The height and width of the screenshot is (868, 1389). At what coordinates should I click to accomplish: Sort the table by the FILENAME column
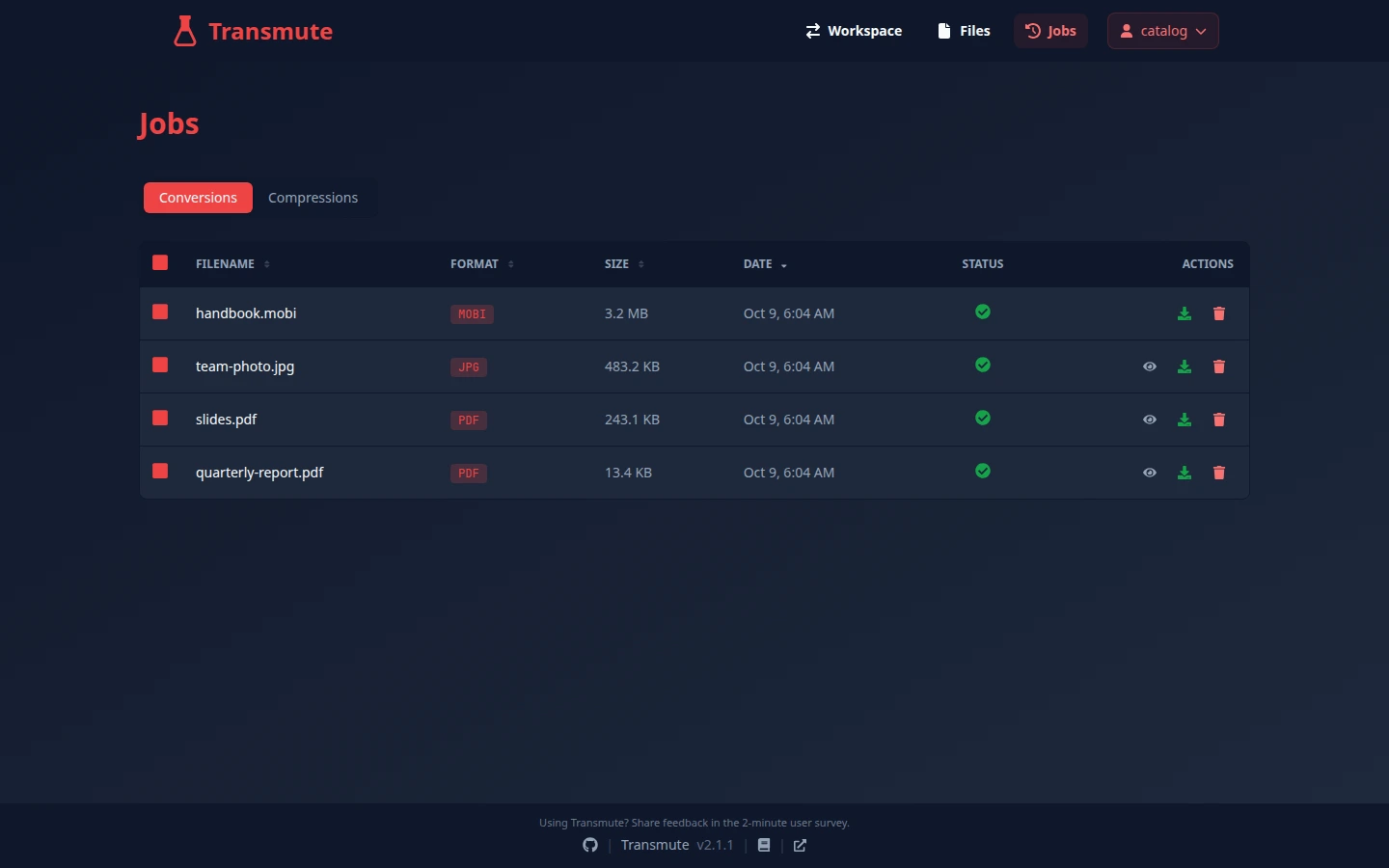pos(232,264)
